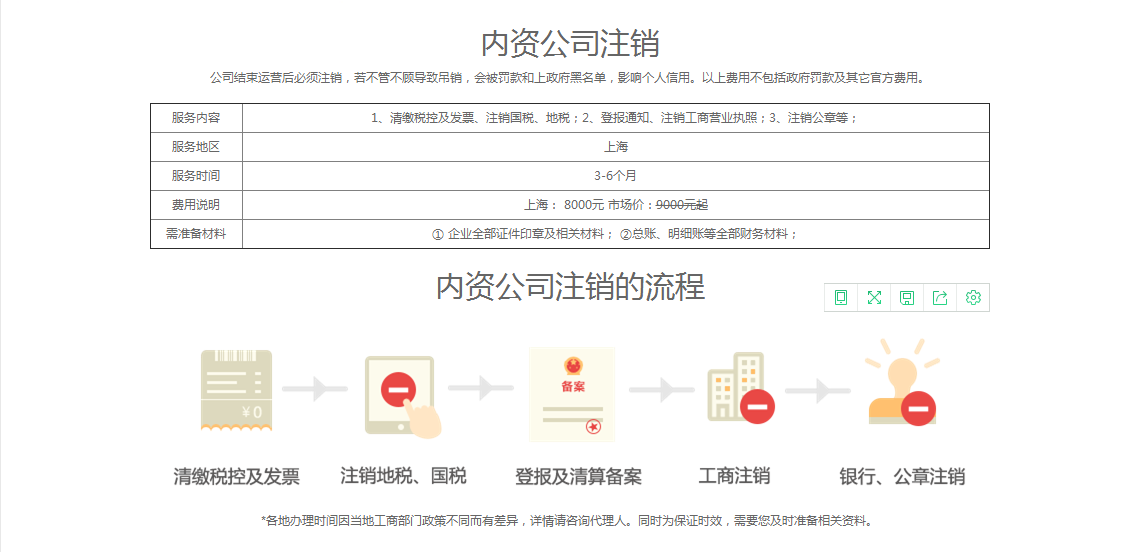Click the fullscreen expand arrows icon
Viewport: 1135px width, 552px height.
(874, 297)
